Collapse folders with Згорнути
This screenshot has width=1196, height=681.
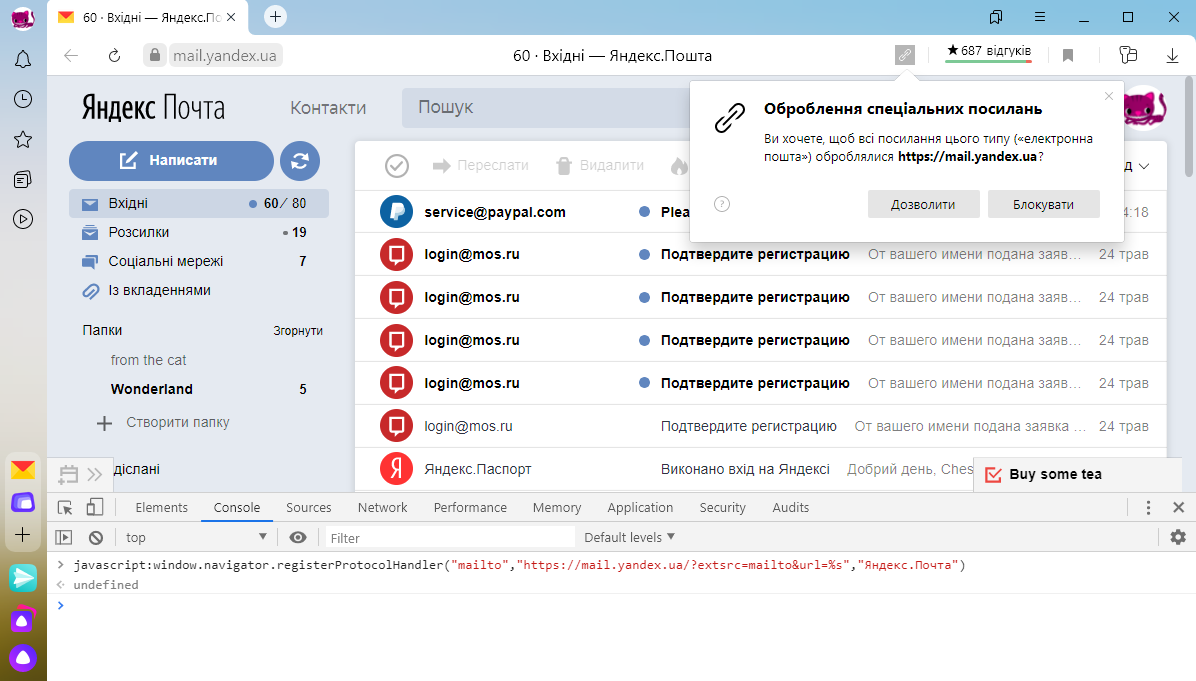coord(298,331)
